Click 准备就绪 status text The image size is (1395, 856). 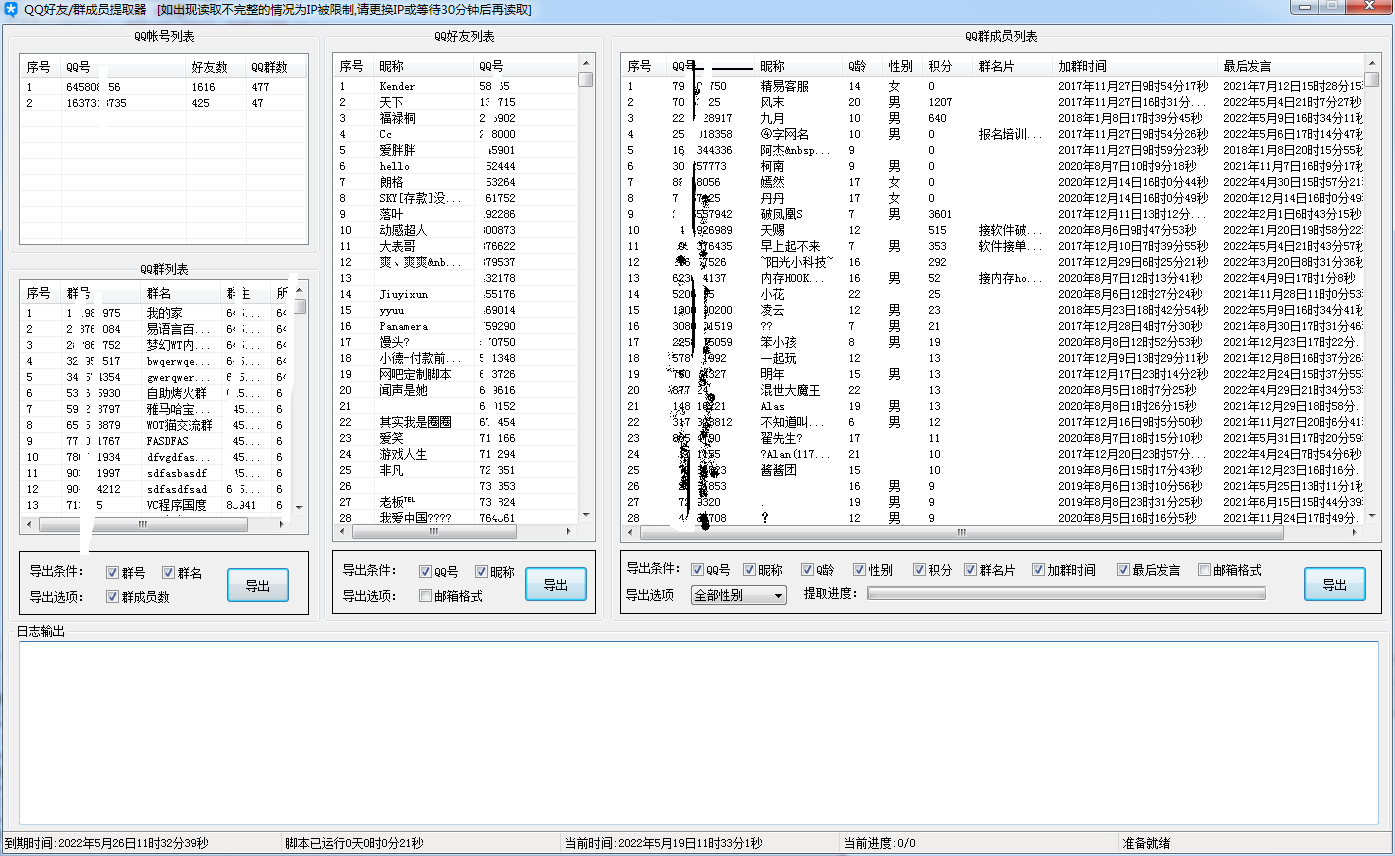click(1146, 843)
